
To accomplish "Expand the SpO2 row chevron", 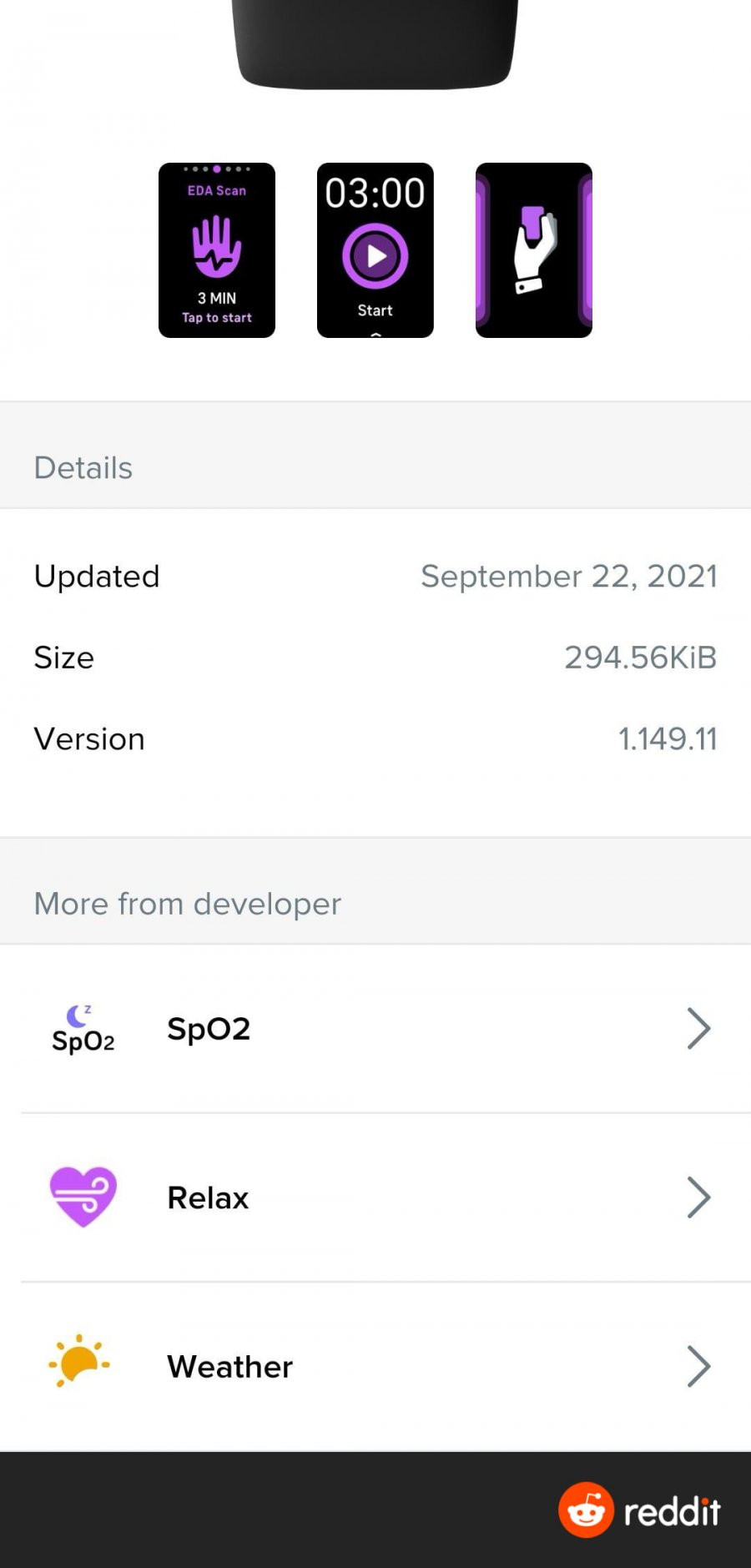I will click(x=698, y=1029).
